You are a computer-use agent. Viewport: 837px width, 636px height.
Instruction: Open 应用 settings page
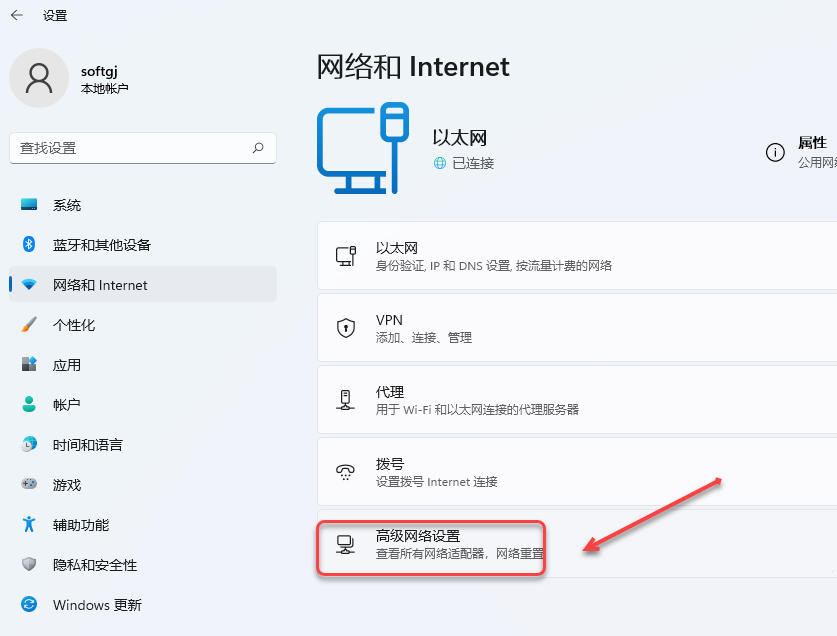(143, 365)
